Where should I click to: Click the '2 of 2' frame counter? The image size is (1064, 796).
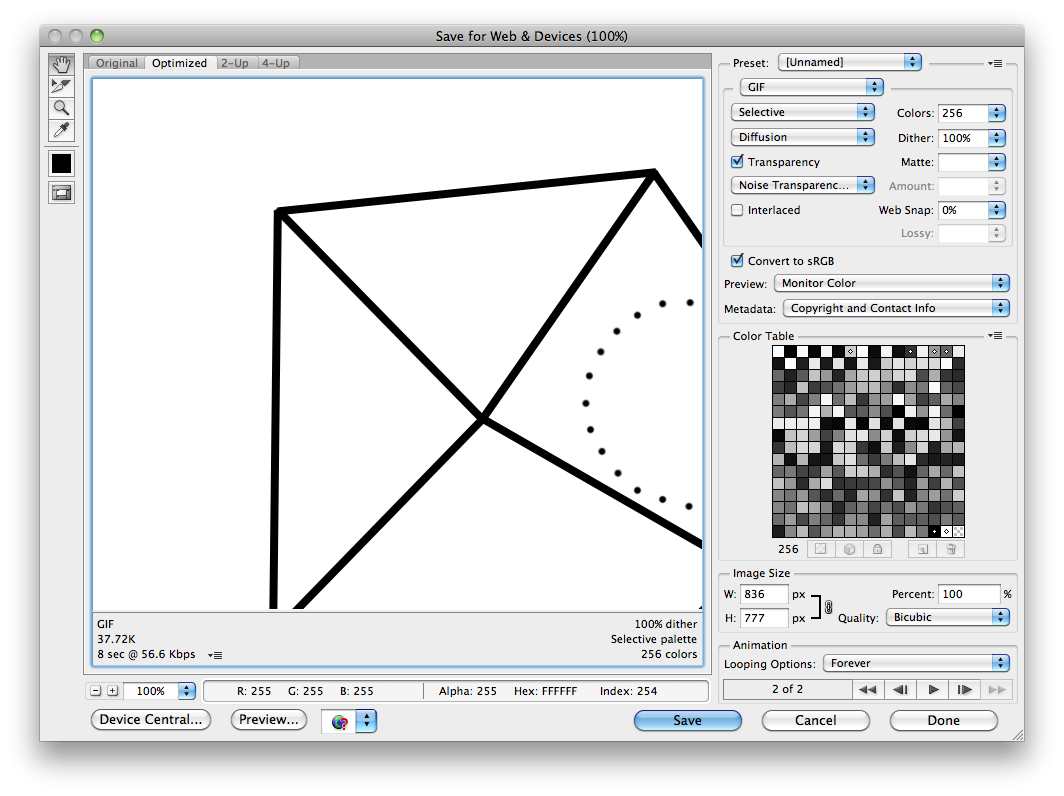pos(787,689)
